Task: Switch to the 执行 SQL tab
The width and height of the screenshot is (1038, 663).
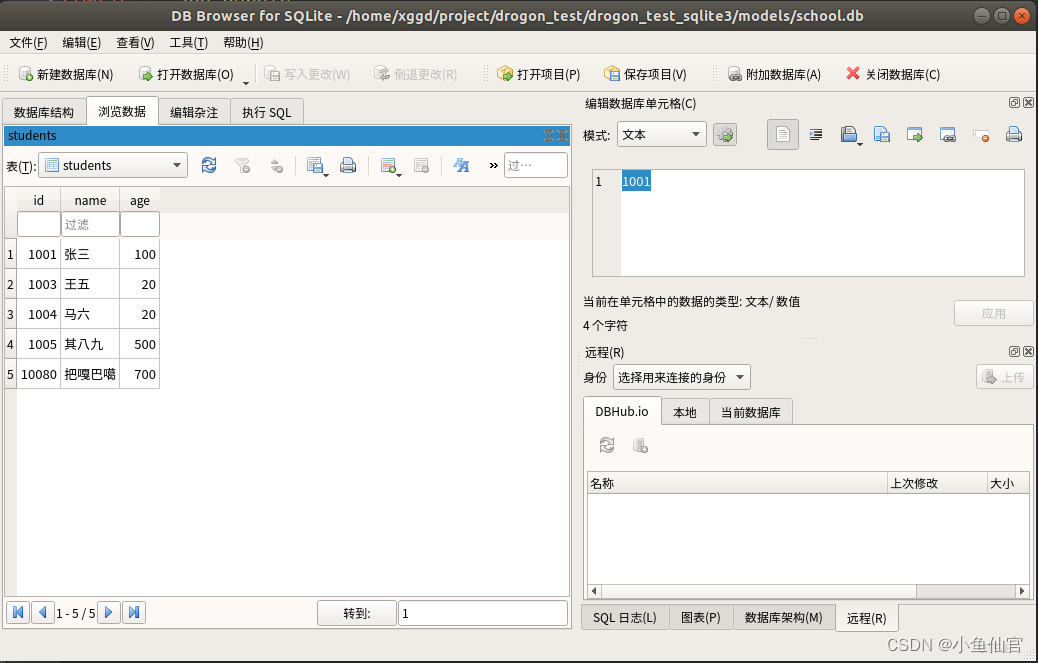Action: coord(267,112)
